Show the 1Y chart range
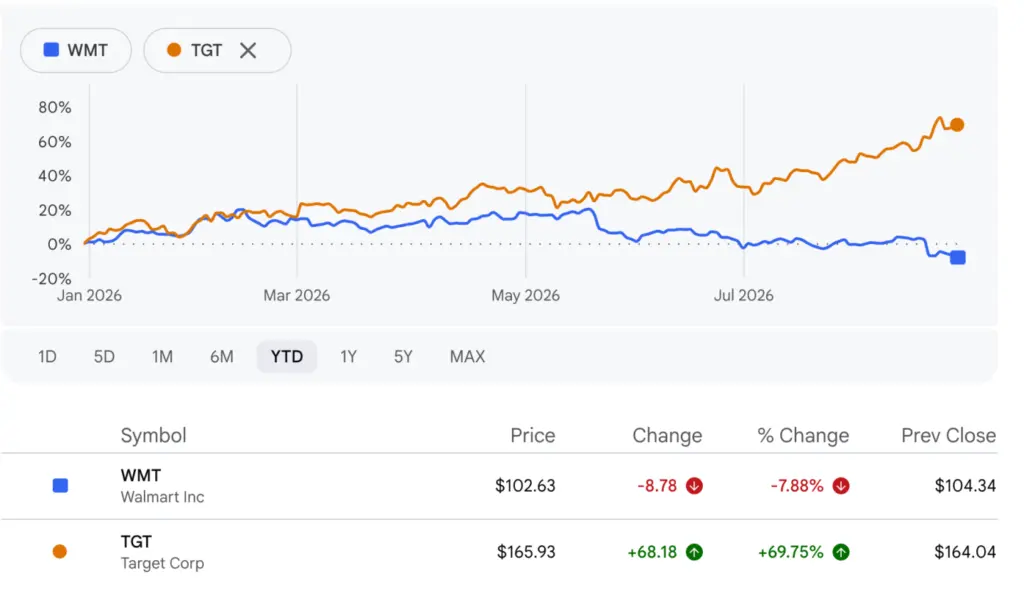 coord(348,357)
